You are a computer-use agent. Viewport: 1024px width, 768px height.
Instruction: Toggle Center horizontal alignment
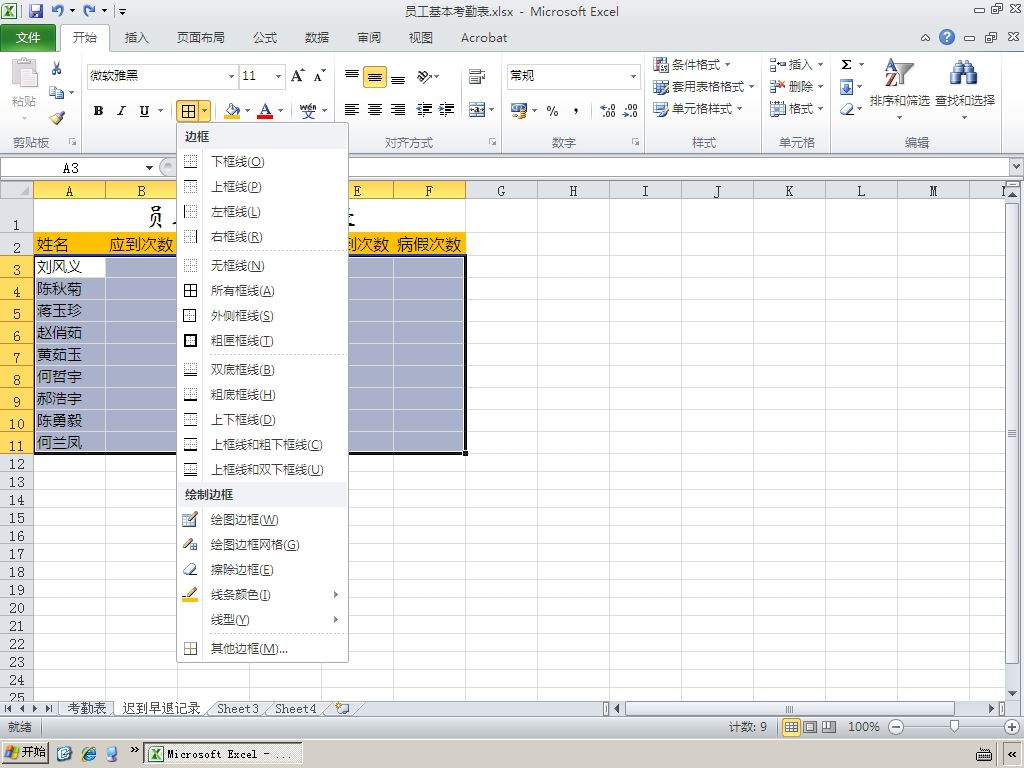click(375, 110)
